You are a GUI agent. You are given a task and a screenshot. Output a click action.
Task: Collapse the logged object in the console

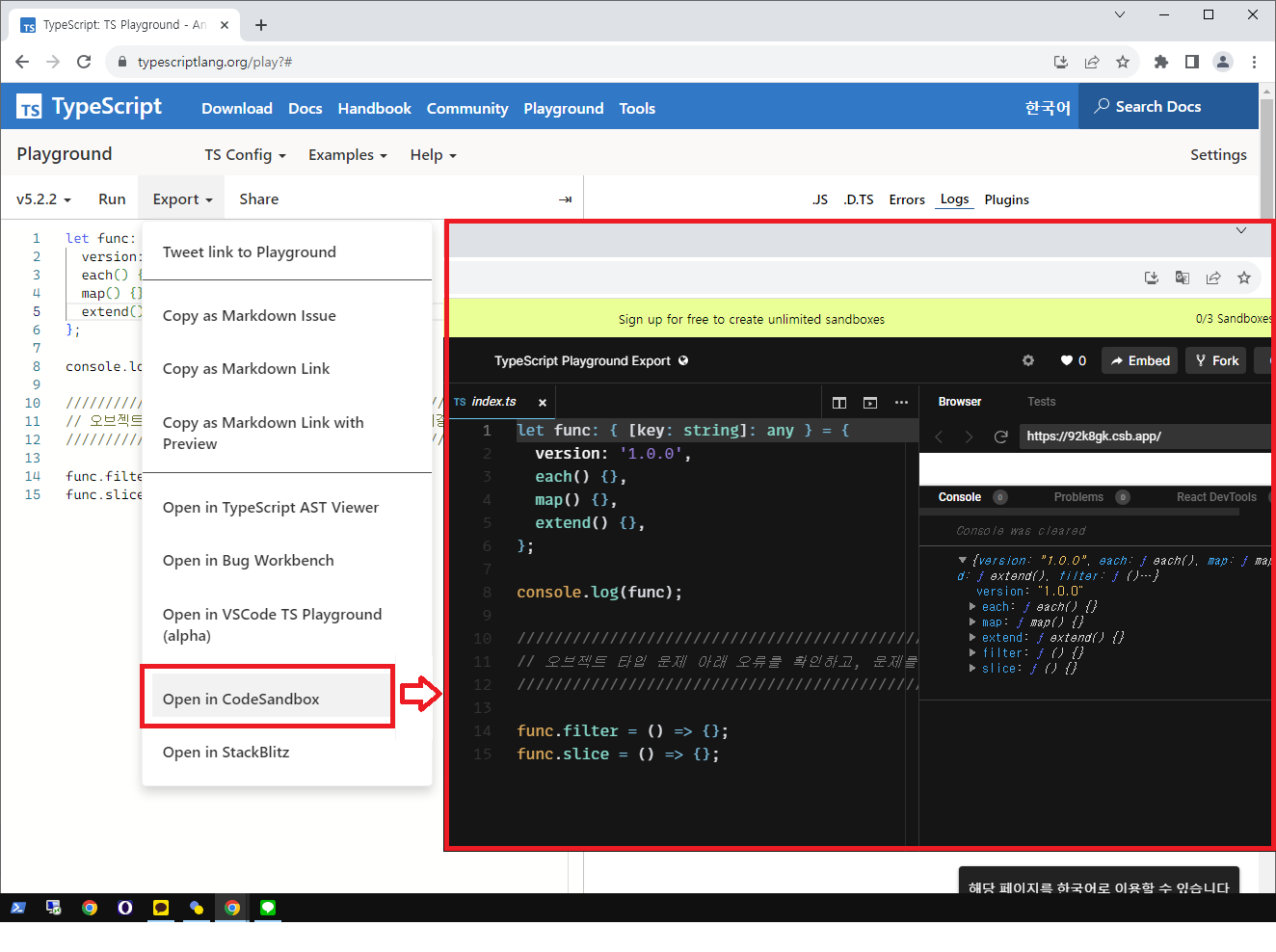[962, 560]
